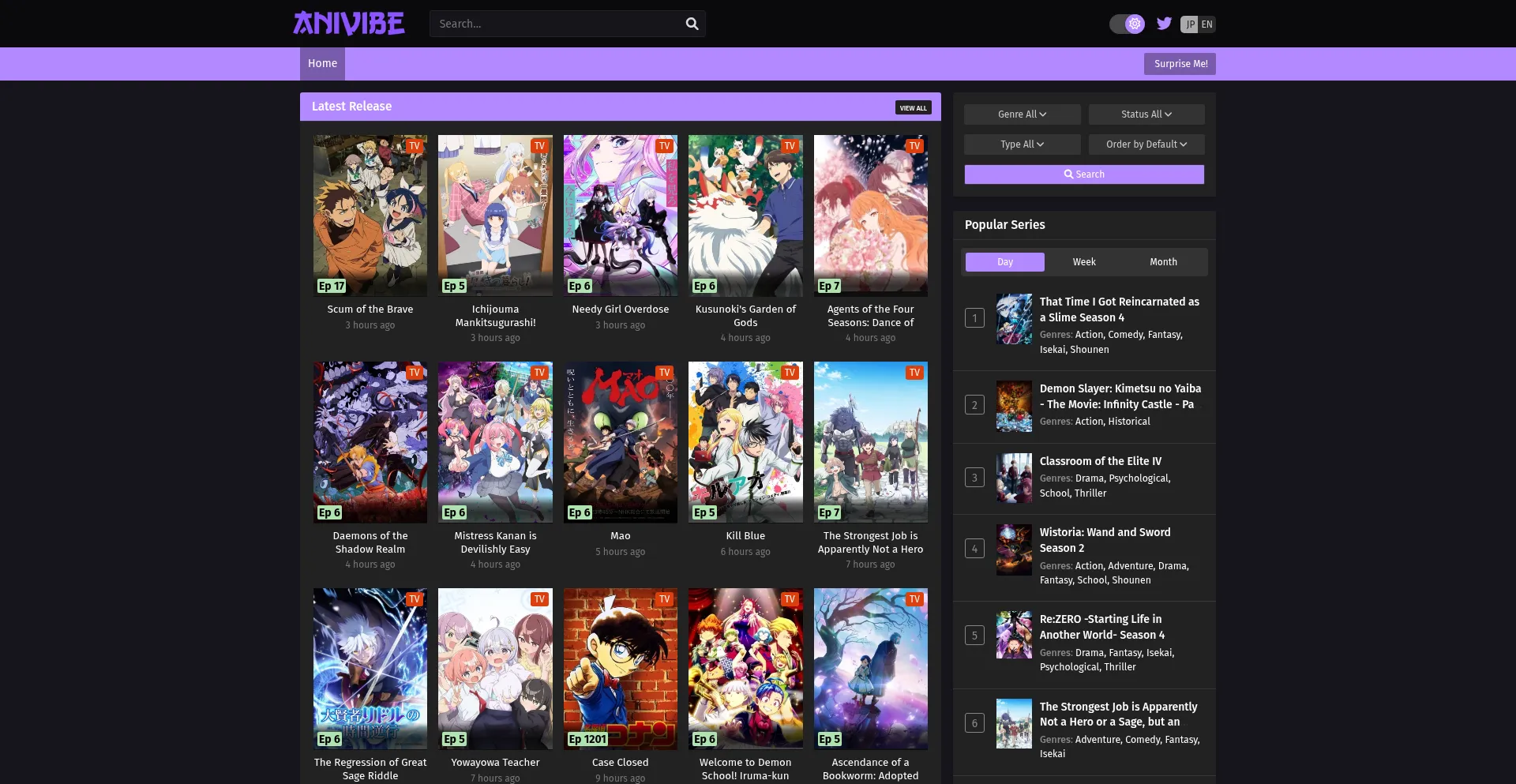
Task: Click Classroom of the Elite IV small thumbnail
Action: pyautogui.click(x=1014, y=478)
